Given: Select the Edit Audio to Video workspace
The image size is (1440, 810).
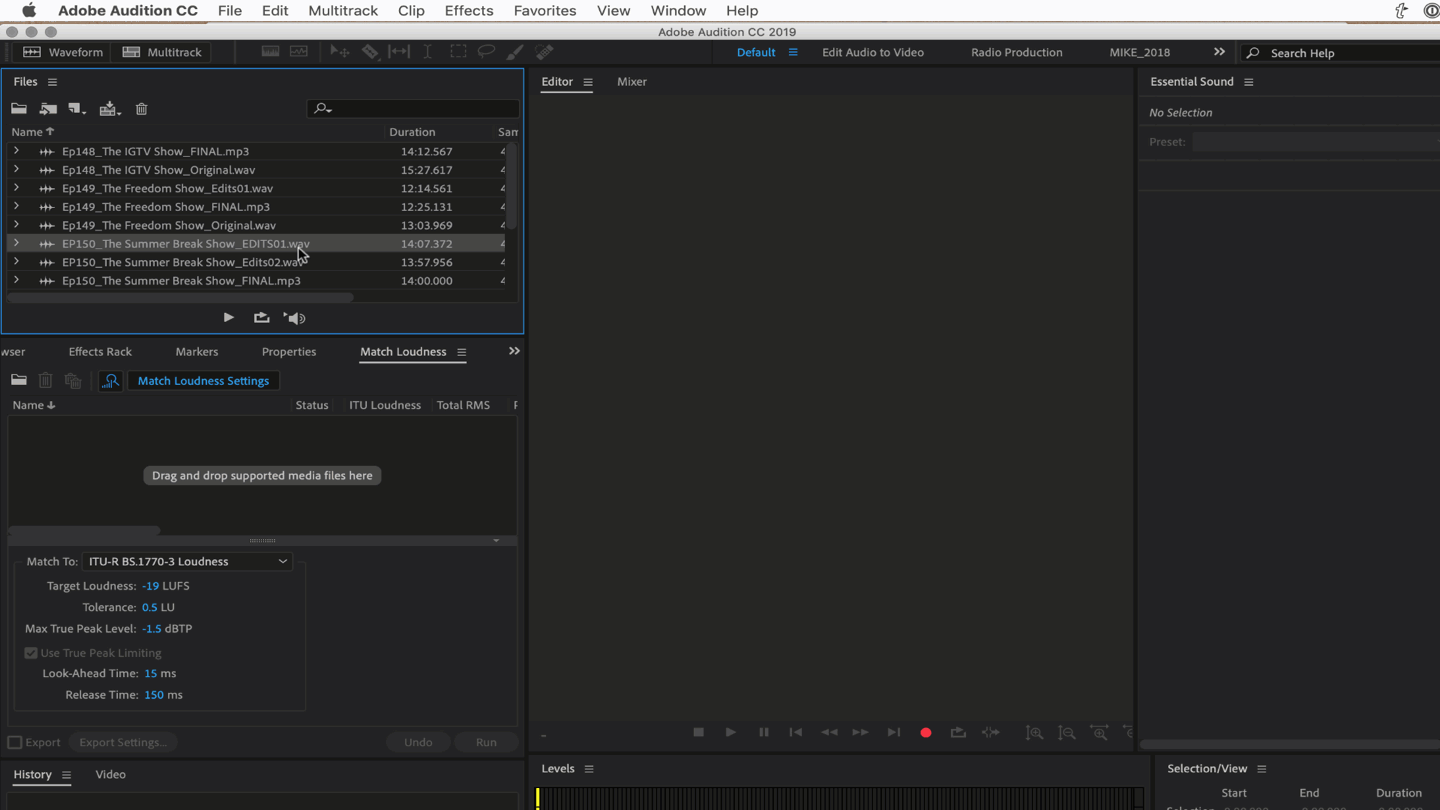Looking at the screenshot, I should point(873,52).
